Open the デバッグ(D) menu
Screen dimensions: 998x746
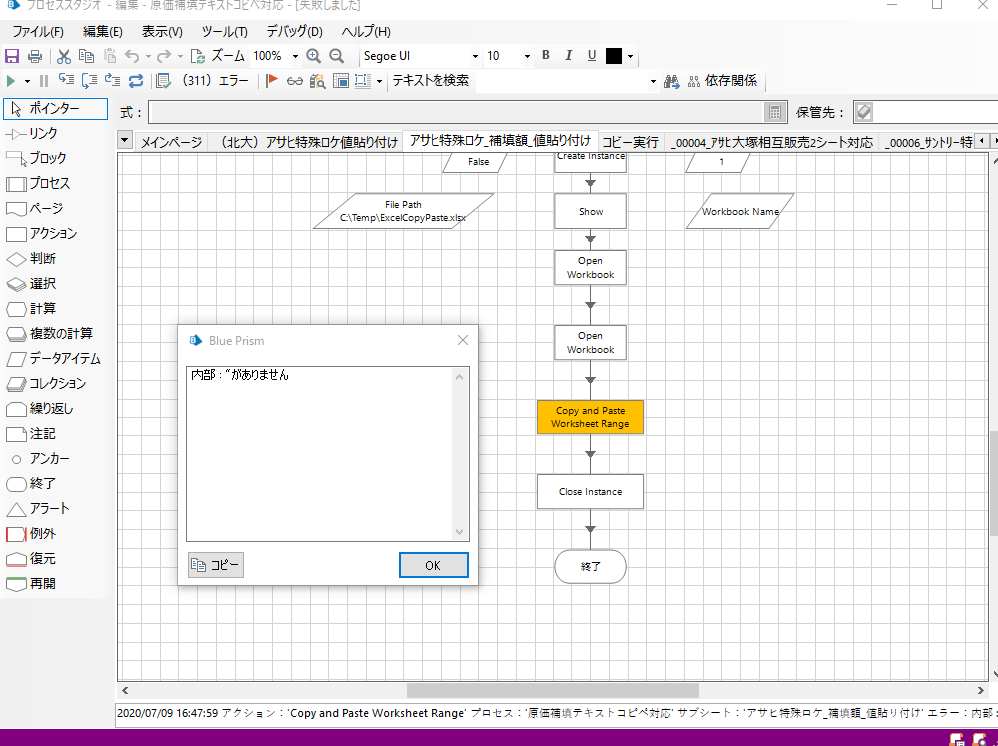point(294,31)
